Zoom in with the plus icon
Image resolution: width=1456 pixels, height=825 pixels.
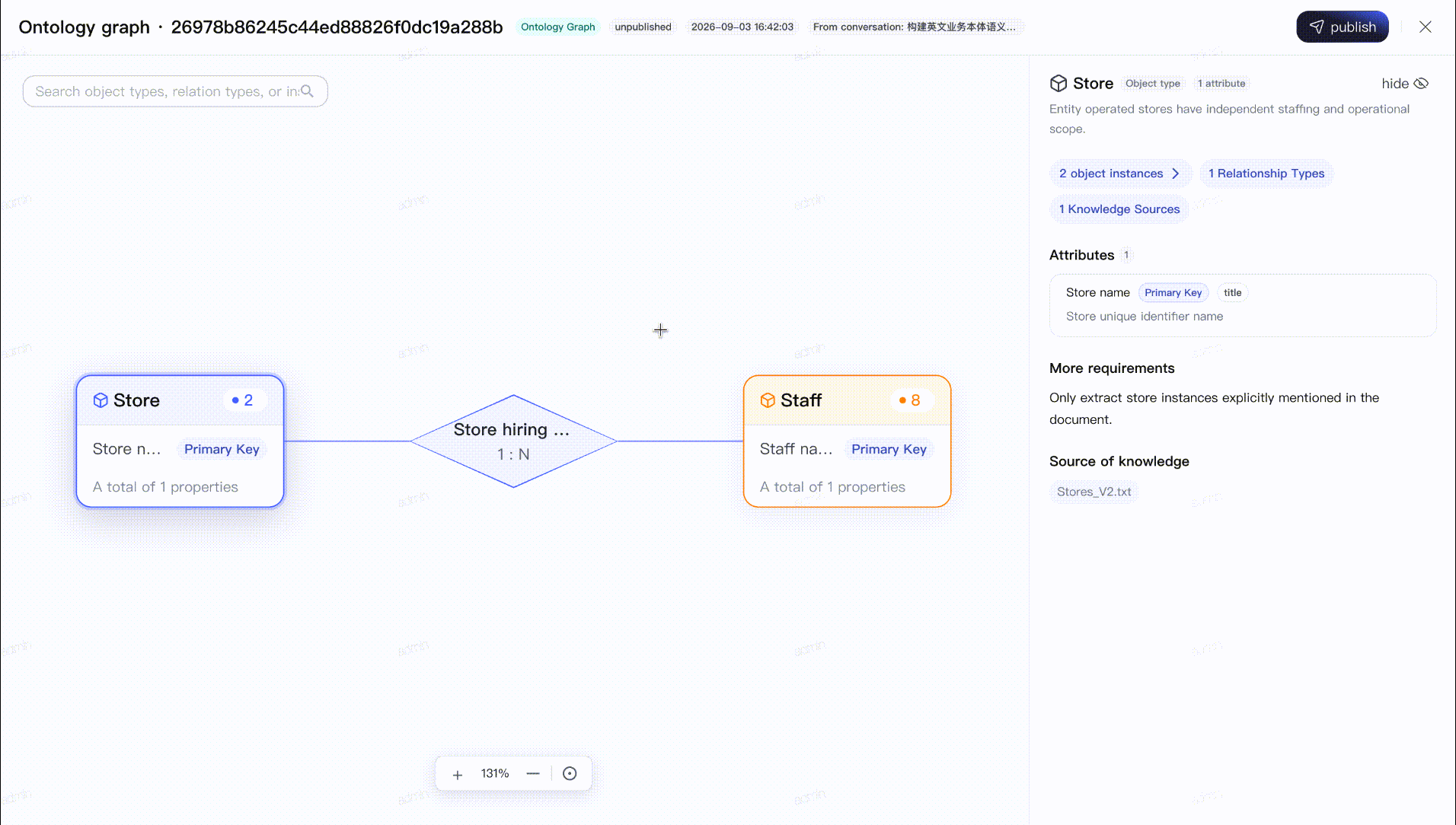click(458, 775)
